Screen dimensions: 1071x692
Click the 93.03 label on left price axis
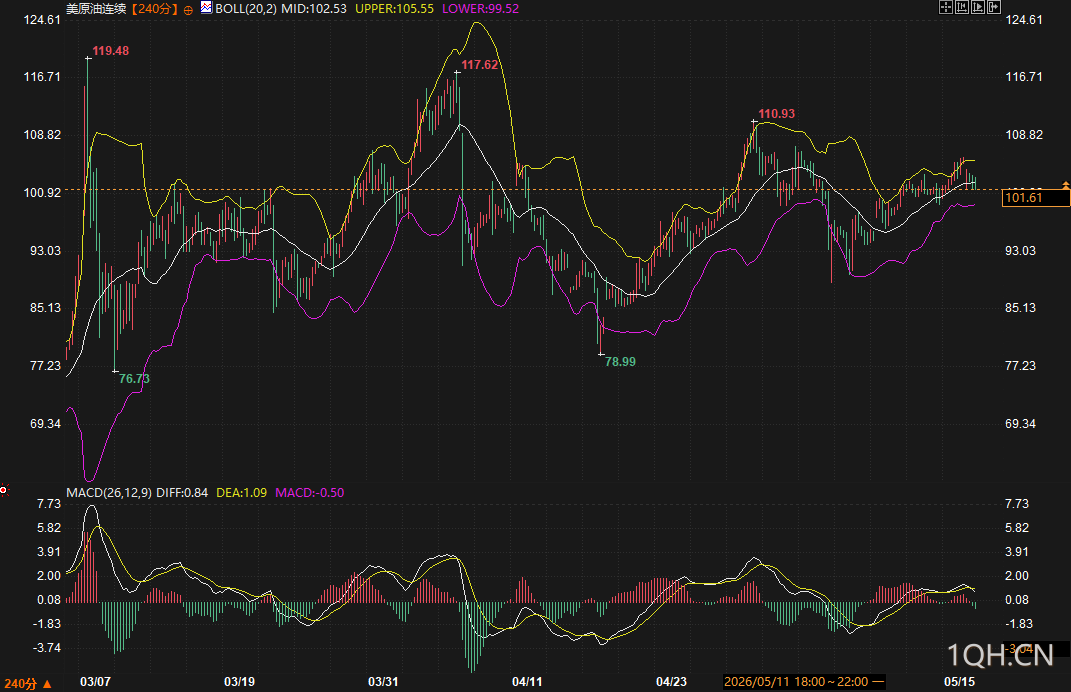coord(45,251)
